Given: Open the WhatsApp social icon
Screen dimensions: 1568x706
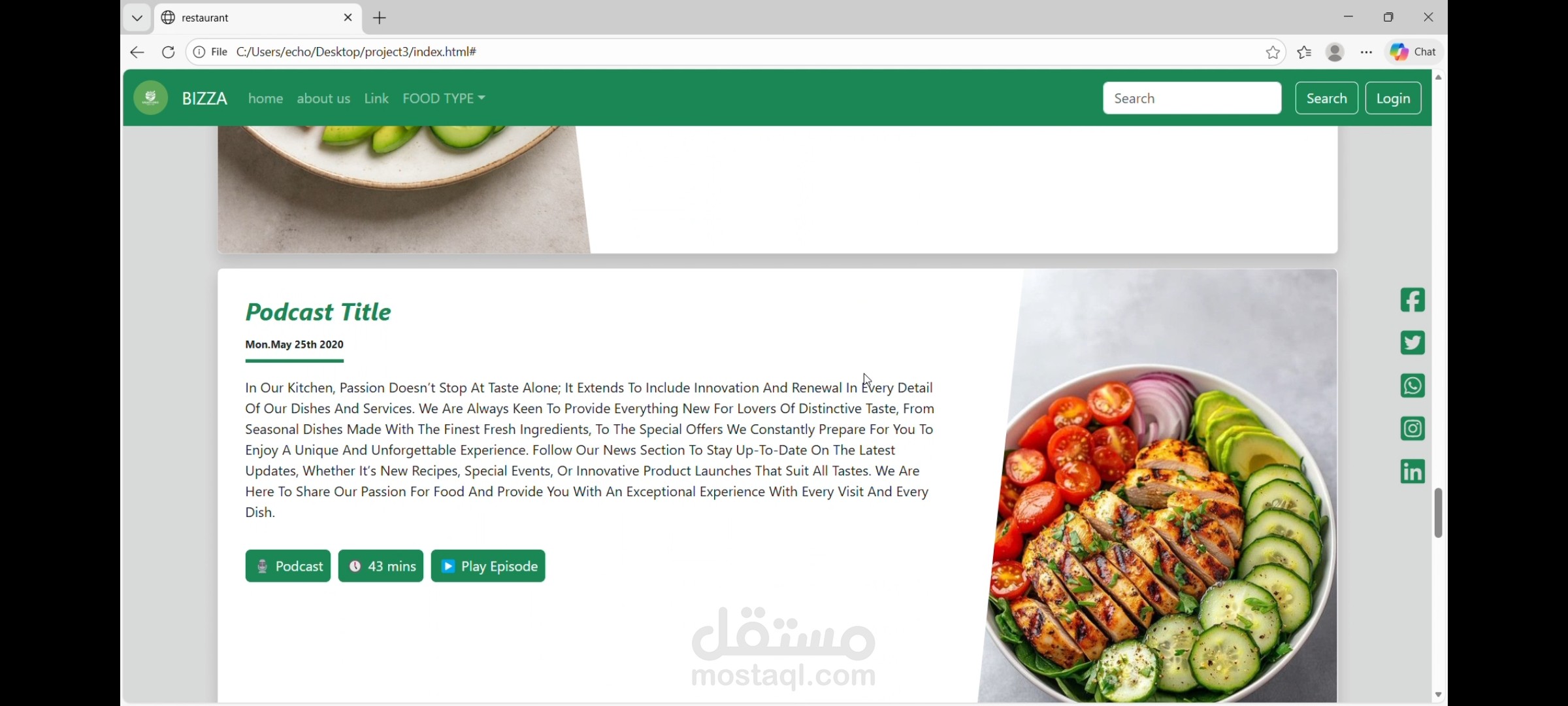Looking at the screenshot, I should (1413, 386).
